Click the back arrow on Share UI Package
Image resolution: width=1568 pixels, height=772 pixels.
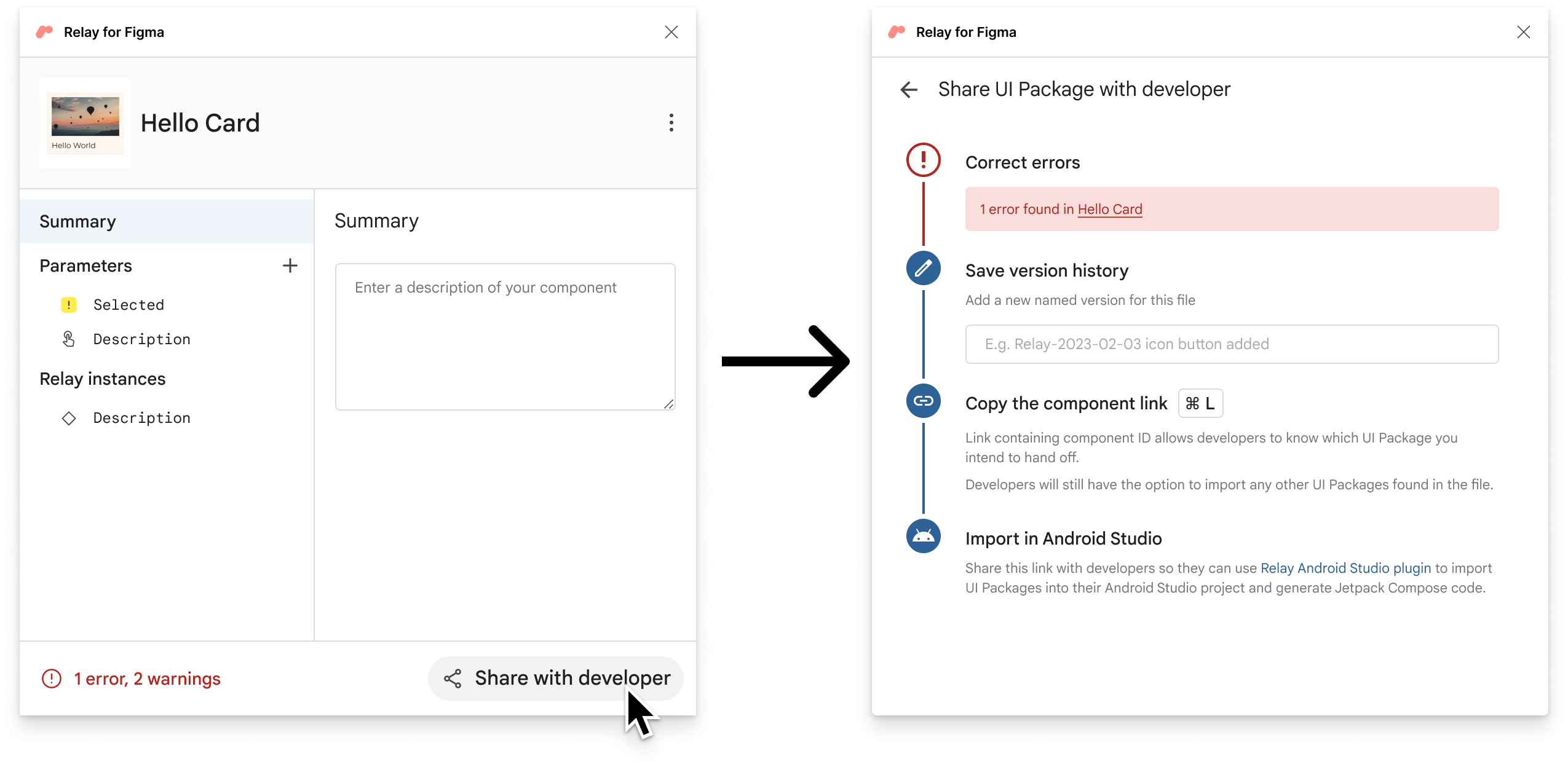(908, 90)
